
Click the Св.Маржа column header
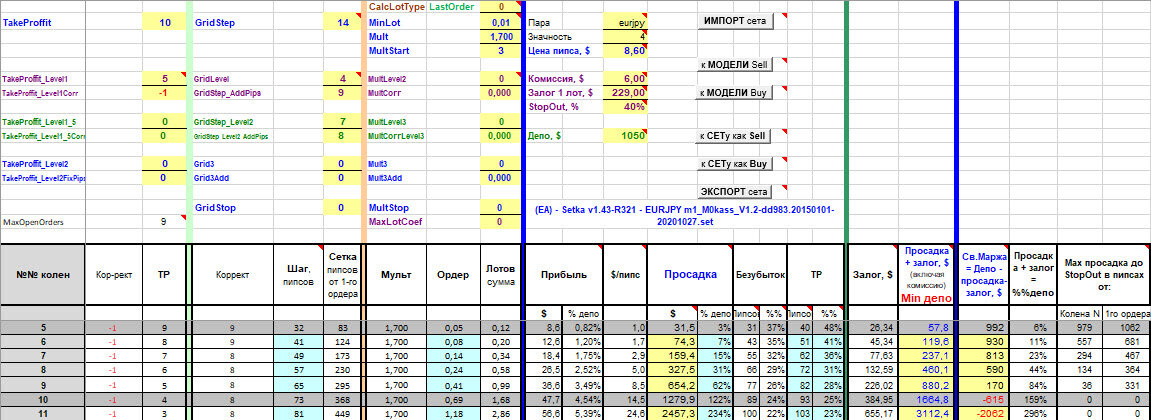coord(984,275)
